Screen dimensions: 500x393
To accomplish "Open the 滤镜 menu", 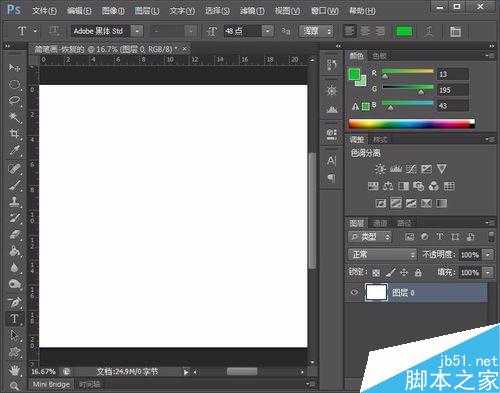I will [252, 11].
